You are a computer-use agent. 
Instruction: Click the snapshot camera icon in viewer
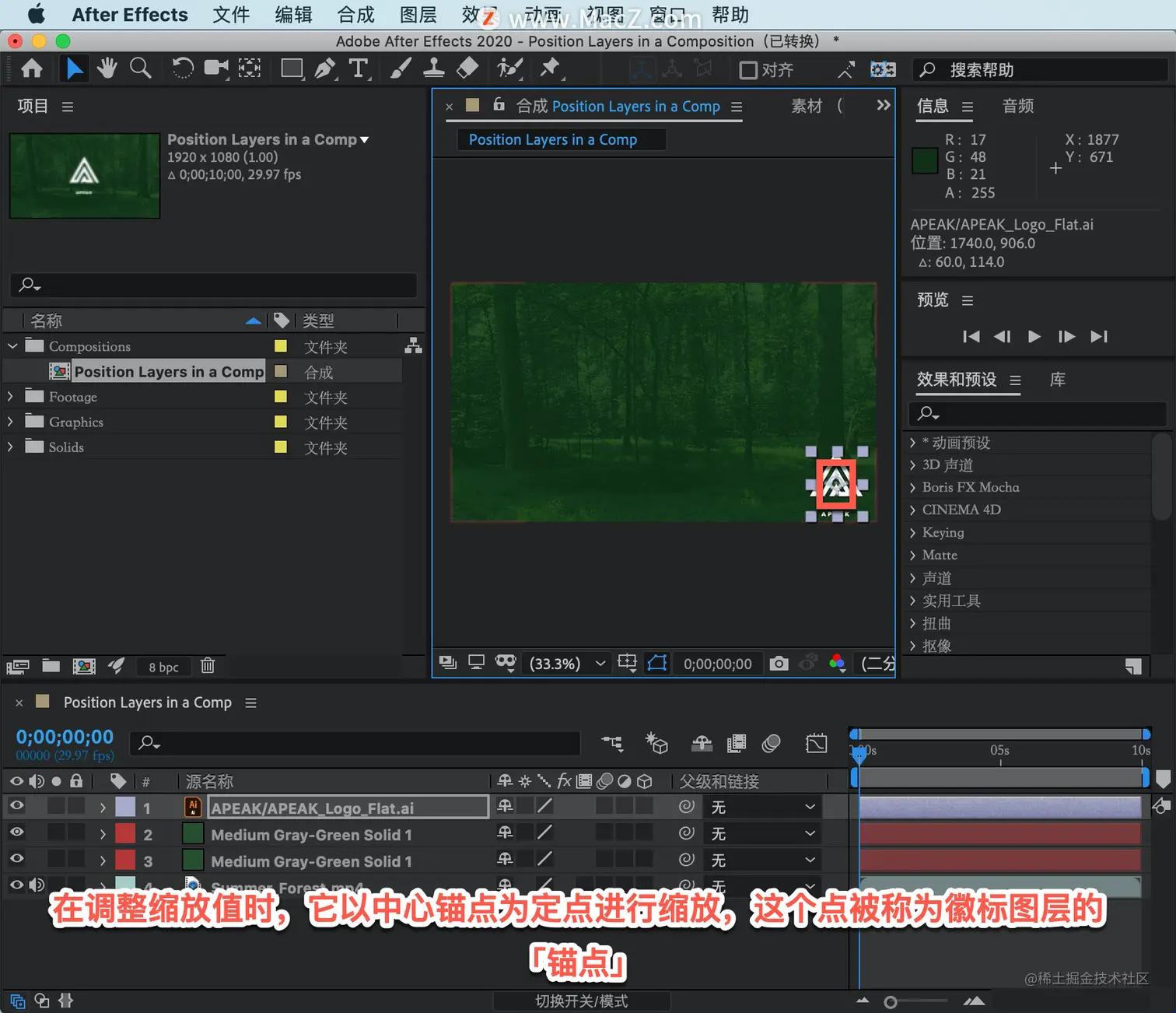pos(779,663)
